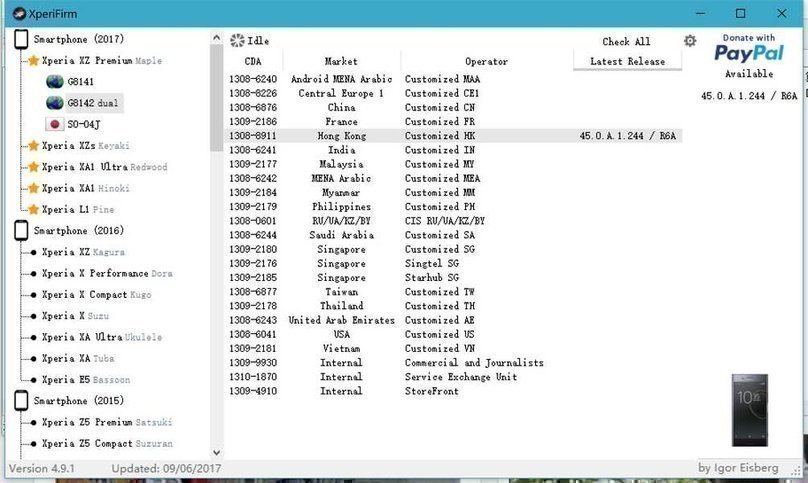Screen dimensions: 808x483
Task: Select the Hong Kong Customized HK row
Action: [453, 136]
